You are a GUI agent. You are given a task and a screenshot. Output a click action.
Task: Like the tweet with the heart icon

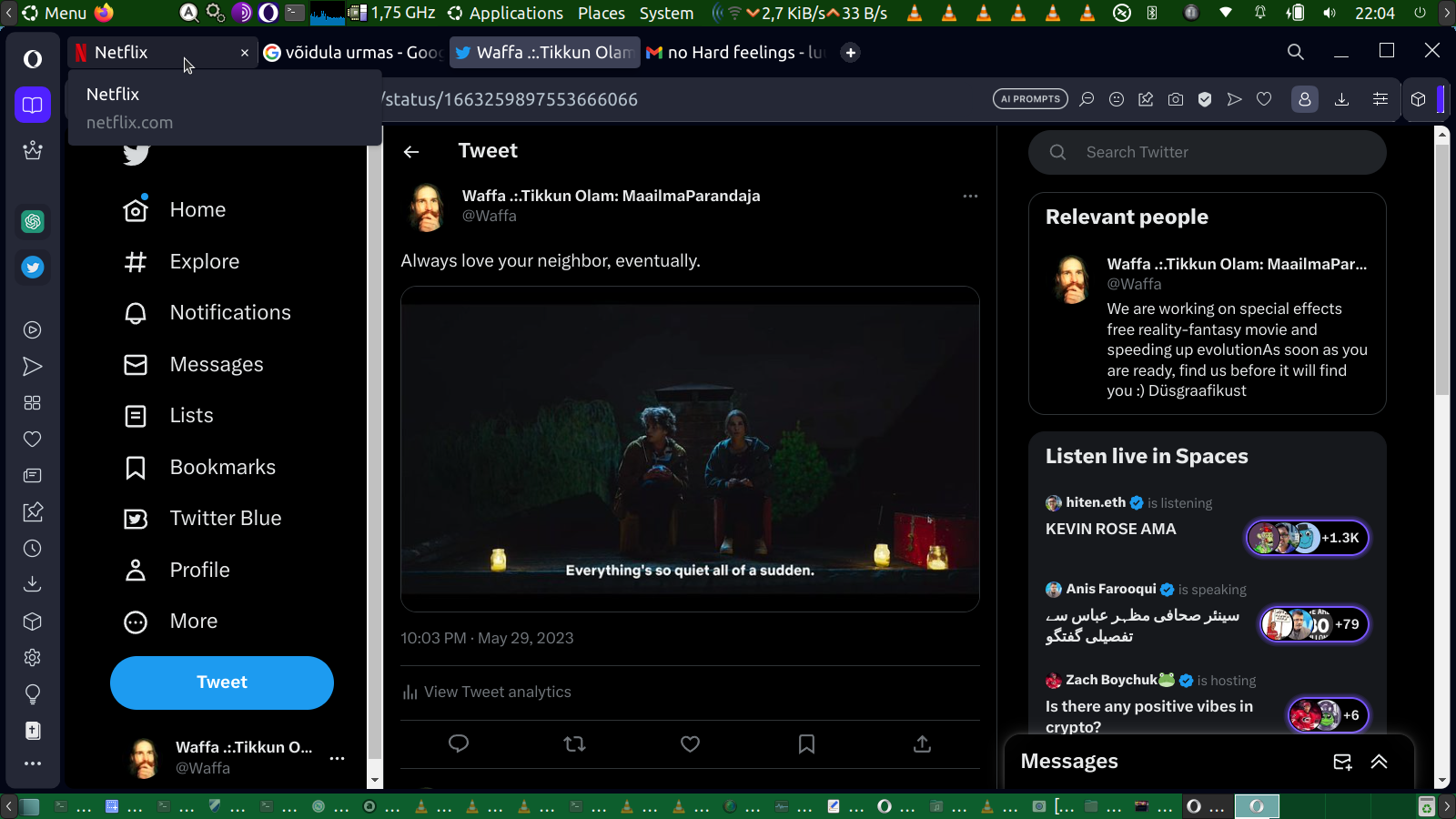pos(691,744)
